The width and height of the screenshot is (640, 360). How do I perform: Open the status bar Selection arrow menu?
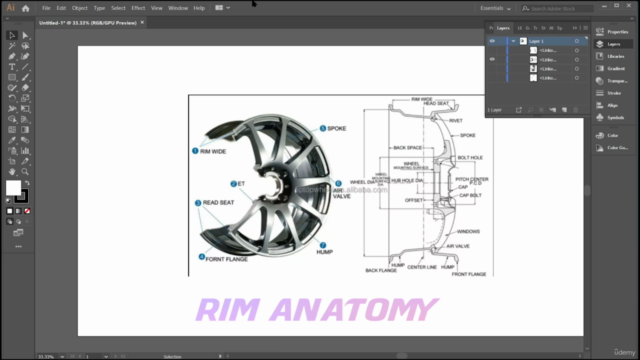click(220, 356)
